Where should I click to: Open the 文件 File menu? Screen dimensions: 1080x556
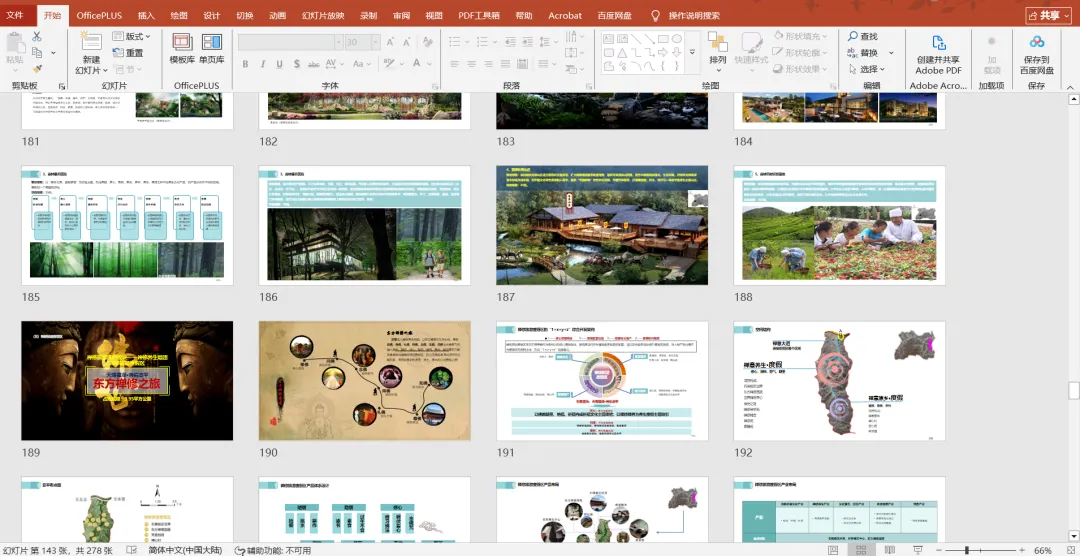point(14,15)
